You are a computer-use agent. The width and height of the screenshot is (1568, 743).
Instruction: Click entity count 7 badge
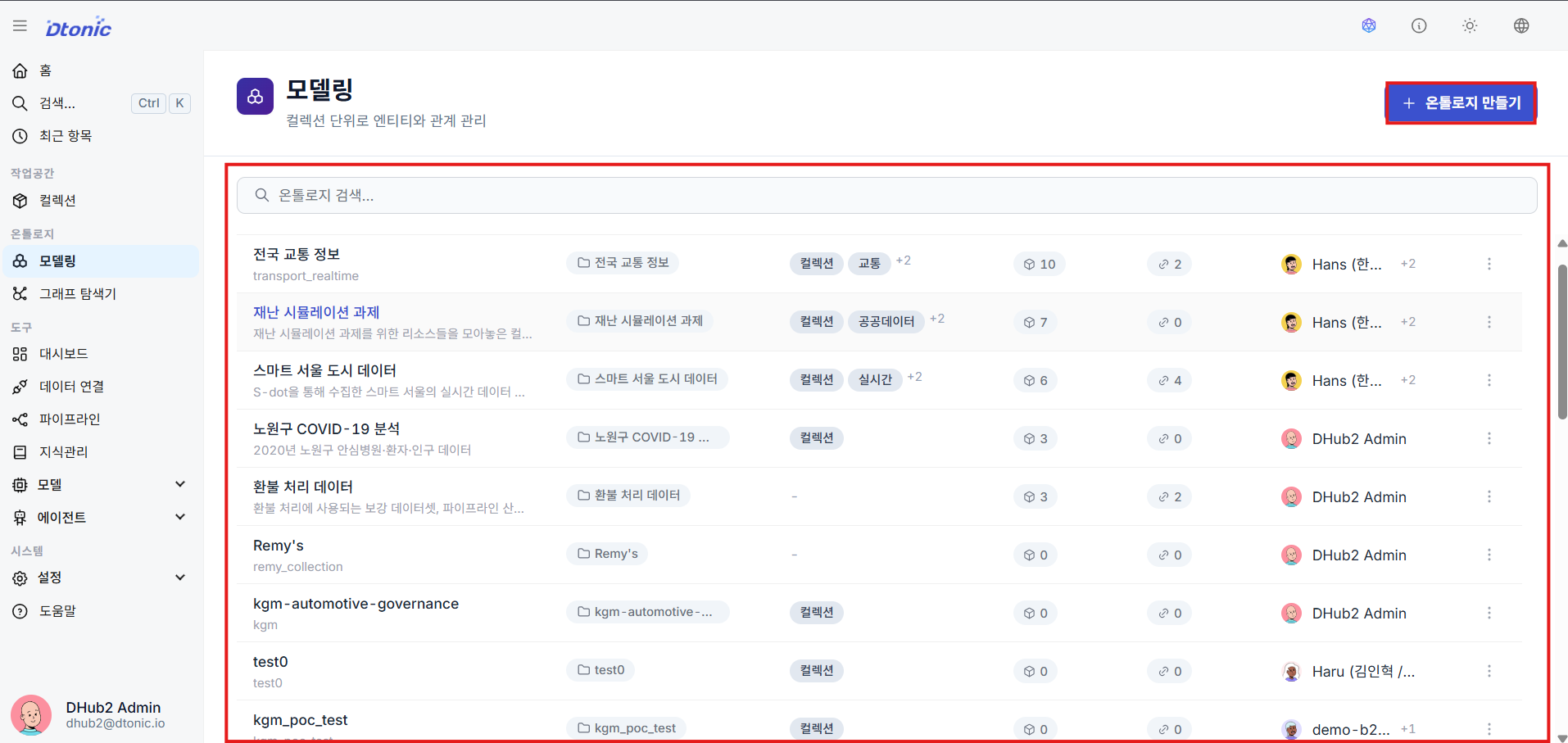[1036, 323]
